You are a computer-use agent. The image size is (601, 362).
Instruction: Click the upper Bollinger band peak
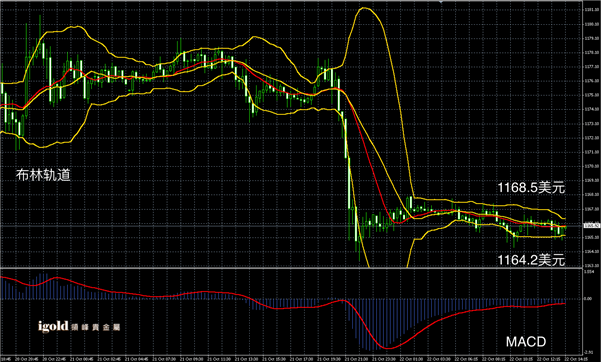(x=364, y=8)
